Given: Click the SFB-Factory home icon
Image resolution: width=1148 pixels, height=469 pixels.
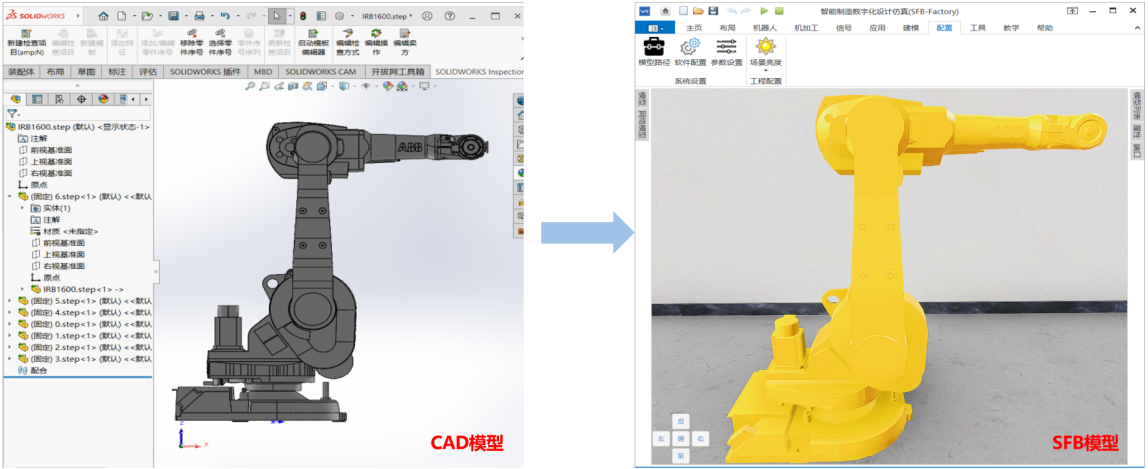Looking at the screenshot, I should pos(666,11).
